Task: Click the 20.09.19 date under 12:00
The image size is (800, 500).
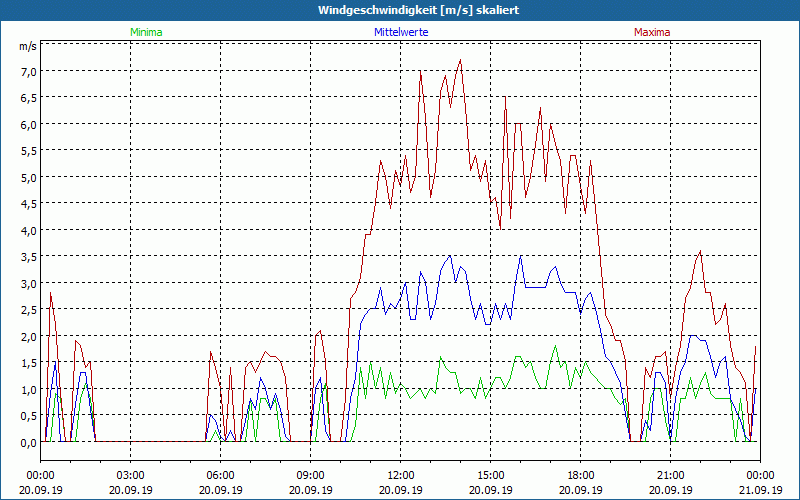Action: [401, 490]
